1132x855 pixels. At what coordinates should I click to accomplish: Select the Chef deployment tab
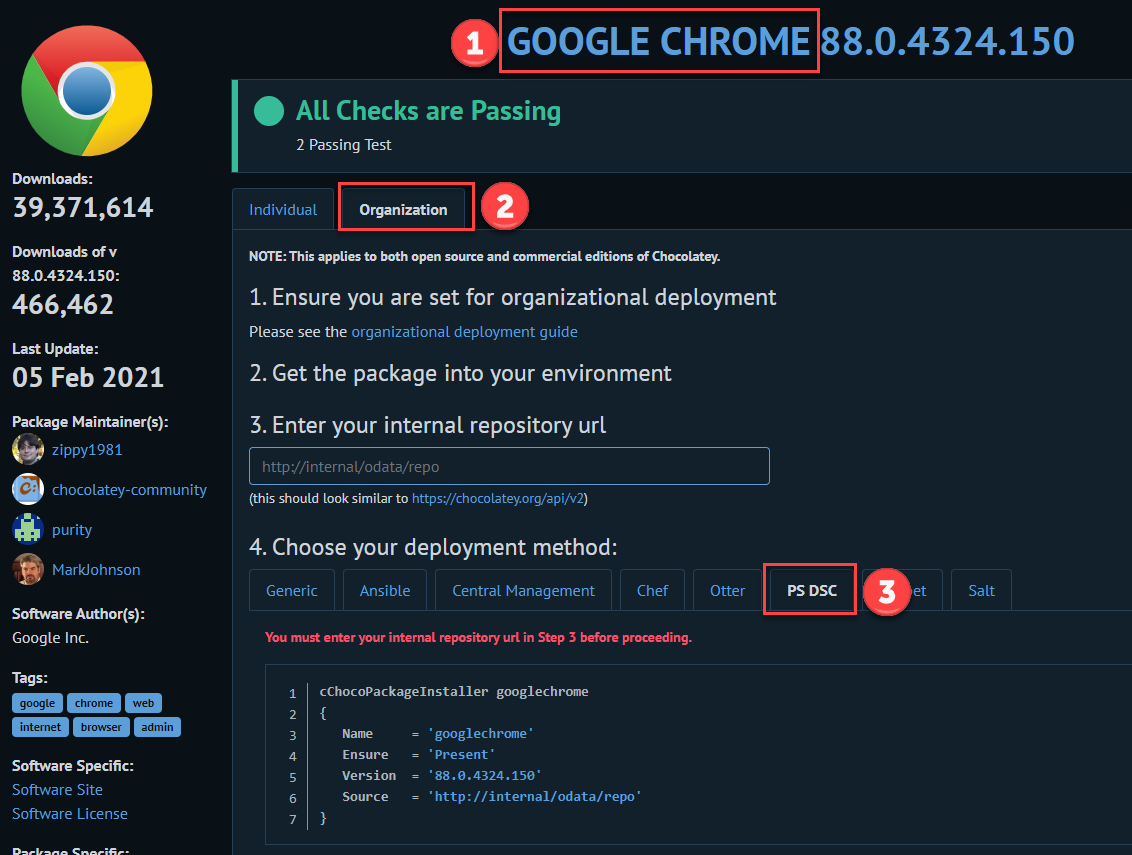click(652, 590)
